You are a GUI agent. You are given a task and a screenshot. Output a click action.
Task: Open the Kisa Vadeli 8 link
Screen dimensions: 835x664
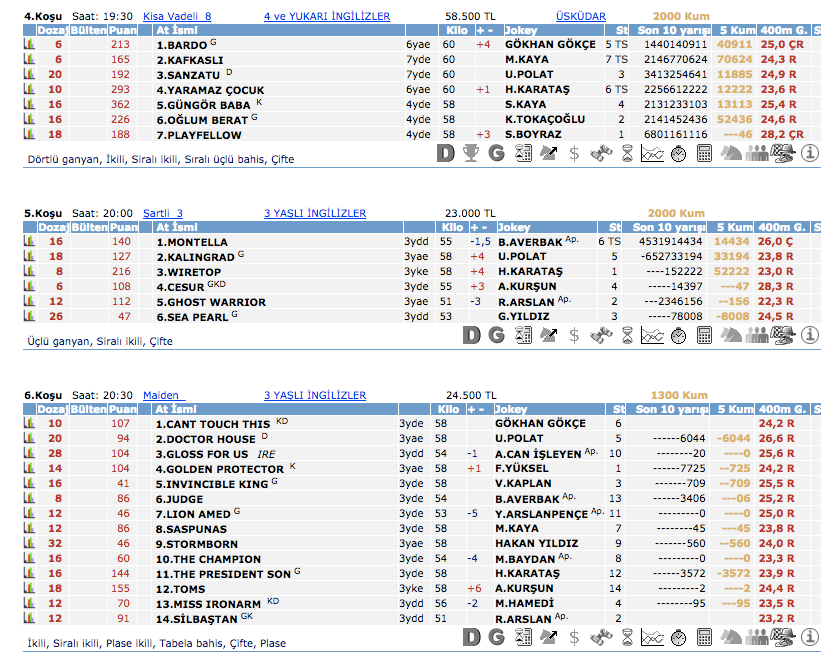[x=177, y=17]
